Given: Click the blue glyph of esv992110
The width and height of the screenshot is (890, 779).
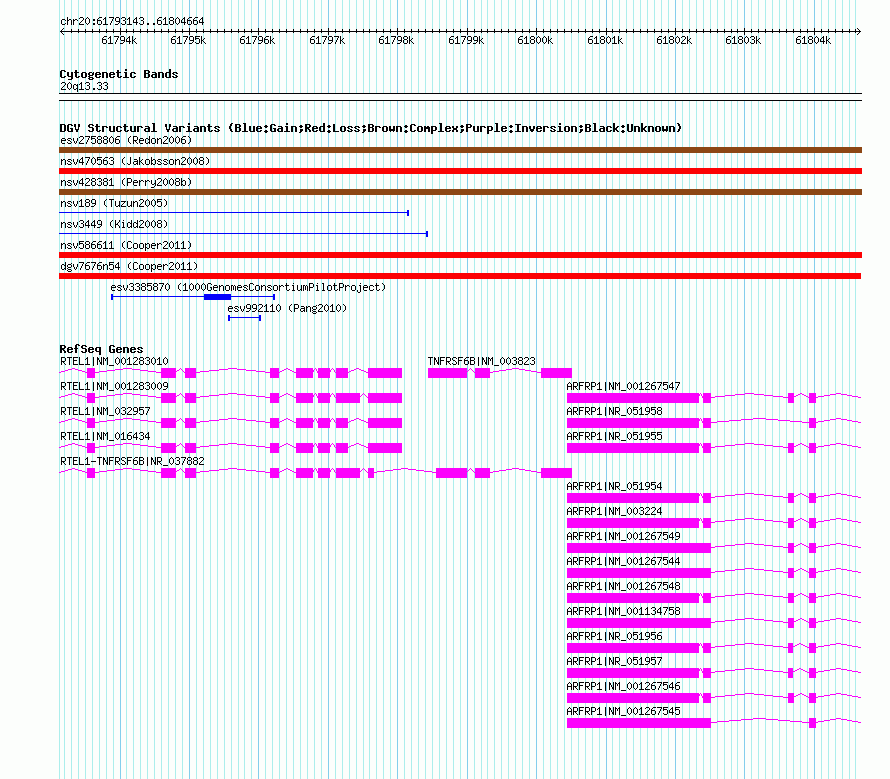Looking at the screenshot, I should [x=245, y=318].
